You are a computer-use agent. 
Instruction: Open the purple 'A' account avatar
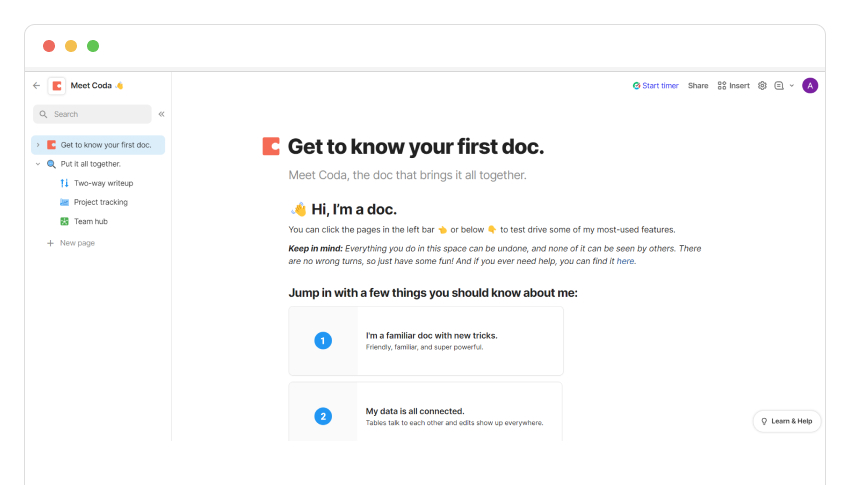(810, 86)
